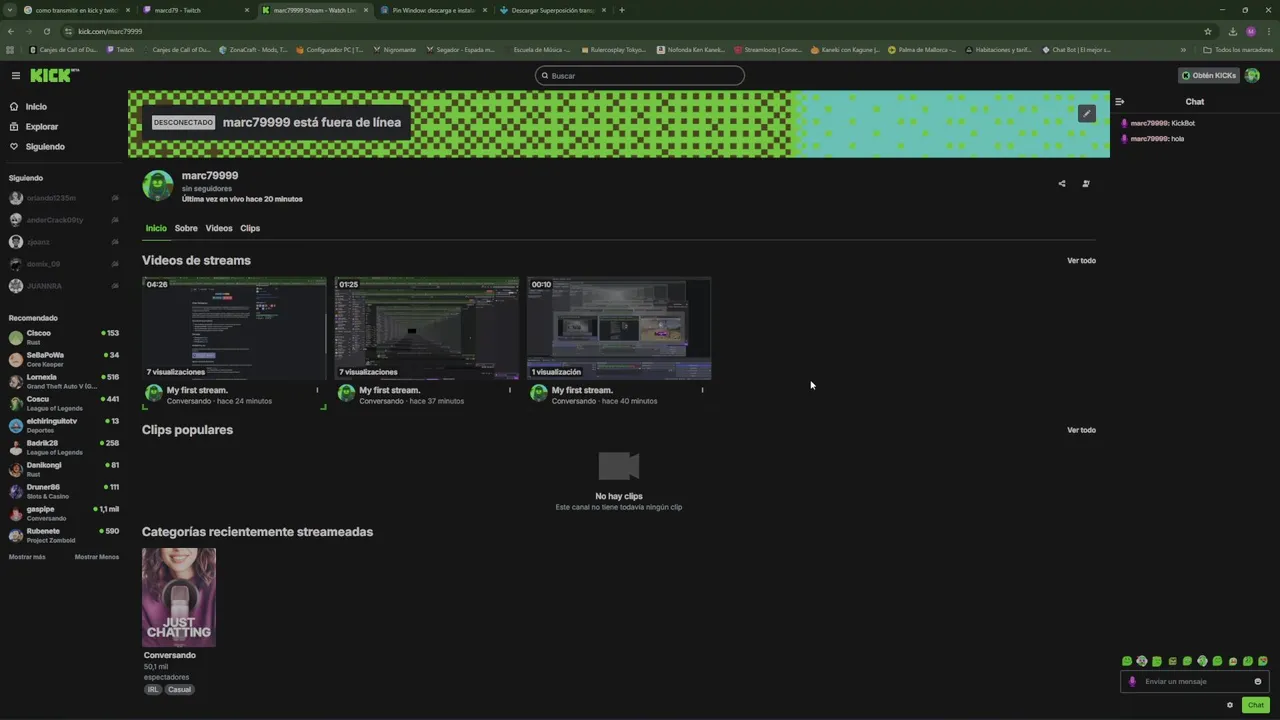The image size is (1280, 720).
Task: Open the user avatar in top right
Action: click(x=1252, y=76)
